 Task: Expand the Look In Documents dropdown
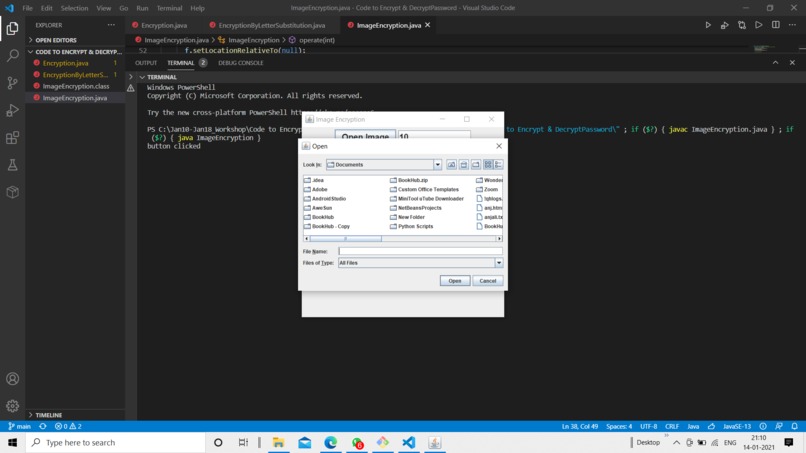pos(437,165)
